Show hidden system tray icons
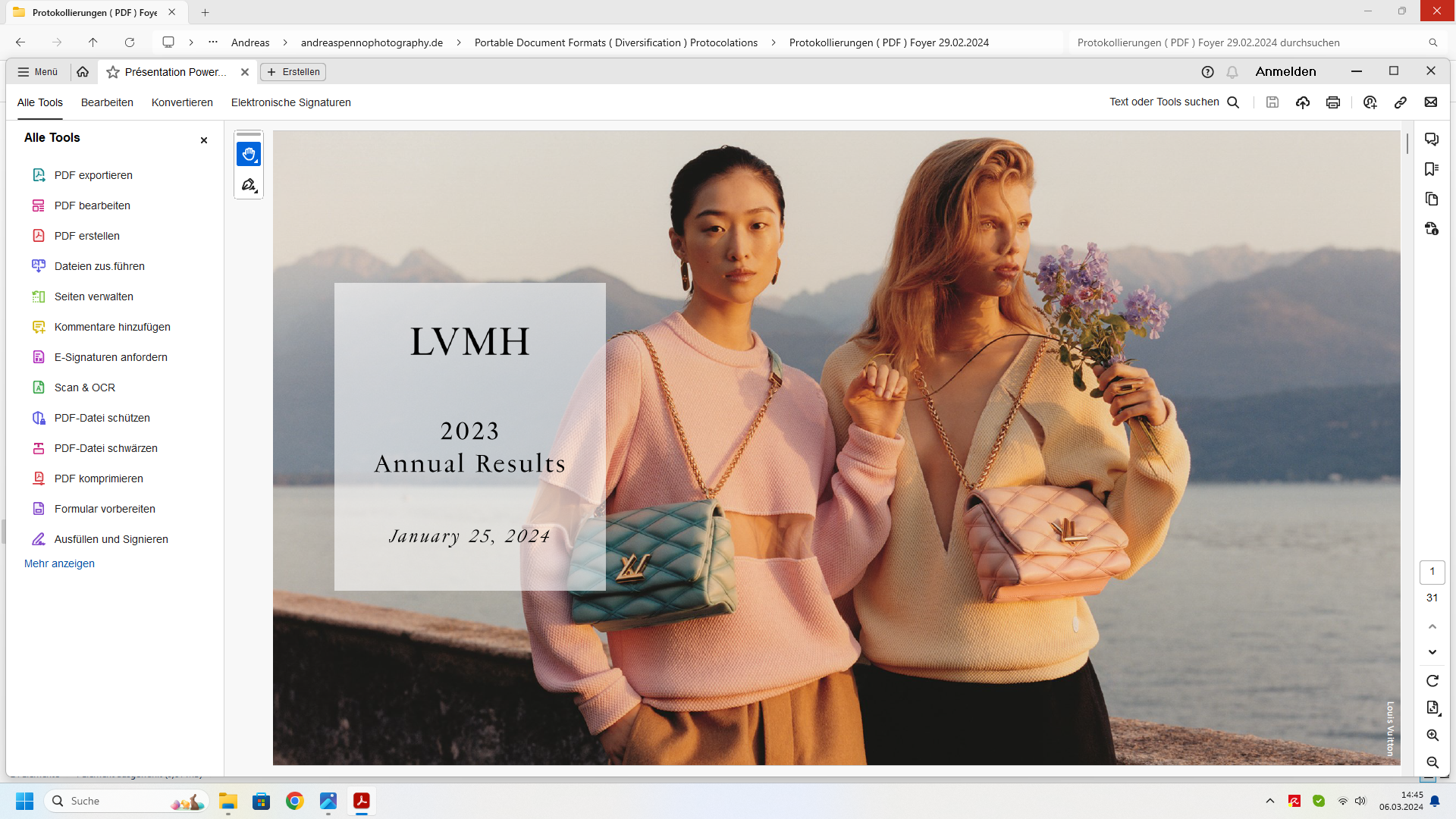The width and height of the screenshot is (1456, 819). pos(1270,801)
